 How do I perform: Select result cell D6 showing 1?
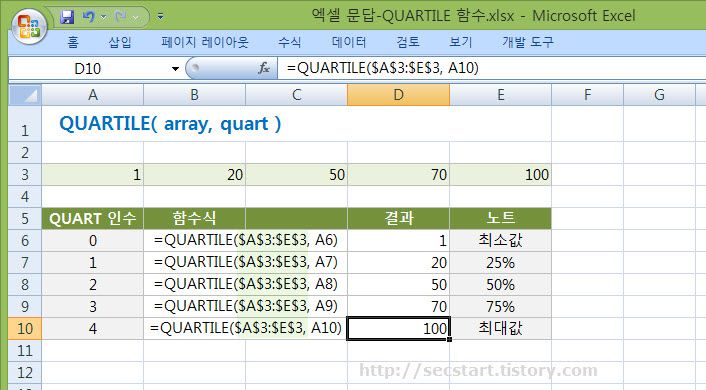pos(398,240)
